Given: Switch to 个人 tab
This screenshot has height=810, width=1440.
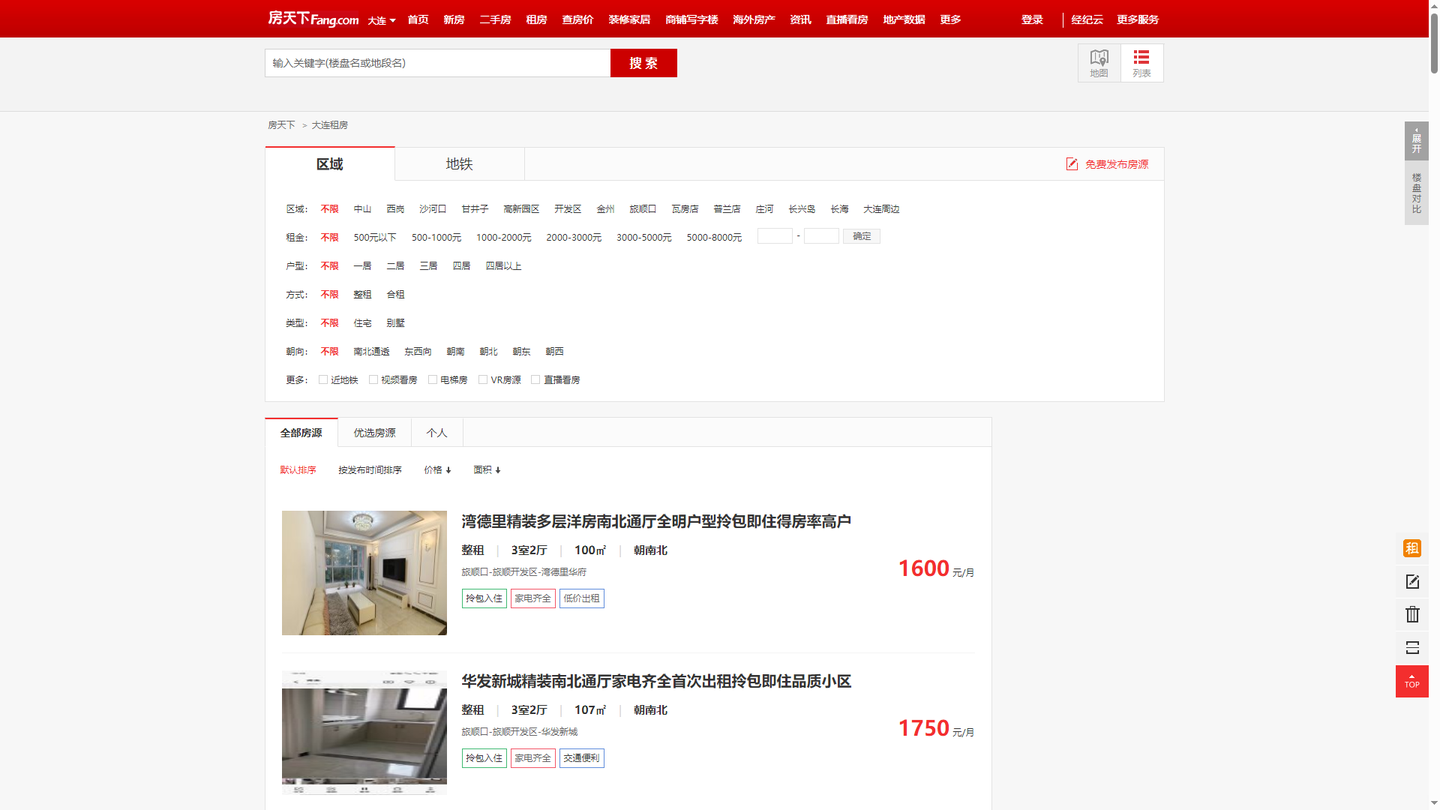Looking at the screenshot, I should [437, 433].
